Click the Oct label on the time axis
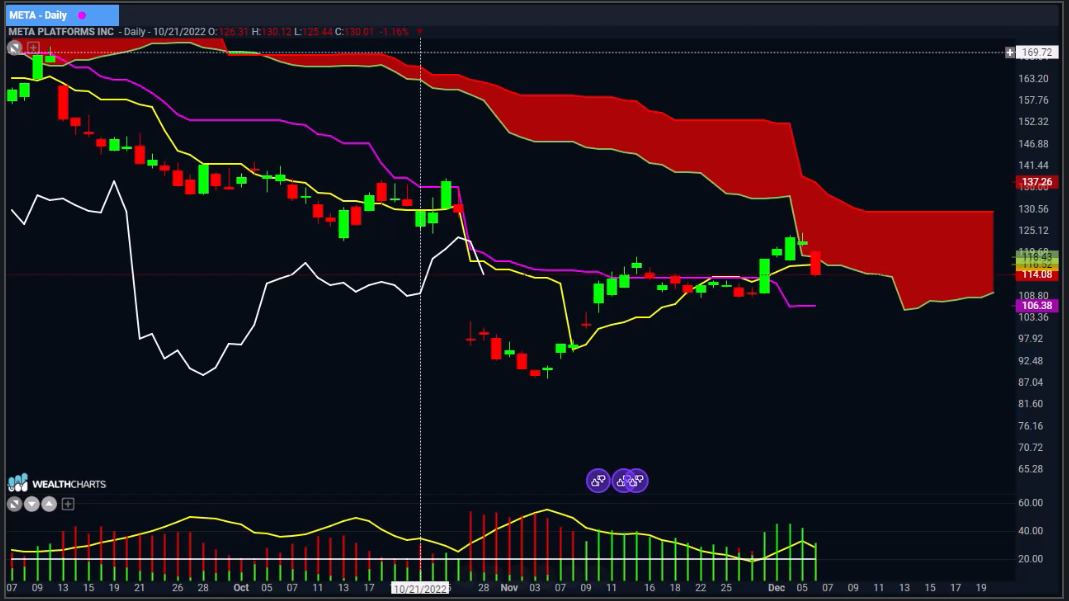Screen dimensions: 1069x601 click(x=241, y=587)
